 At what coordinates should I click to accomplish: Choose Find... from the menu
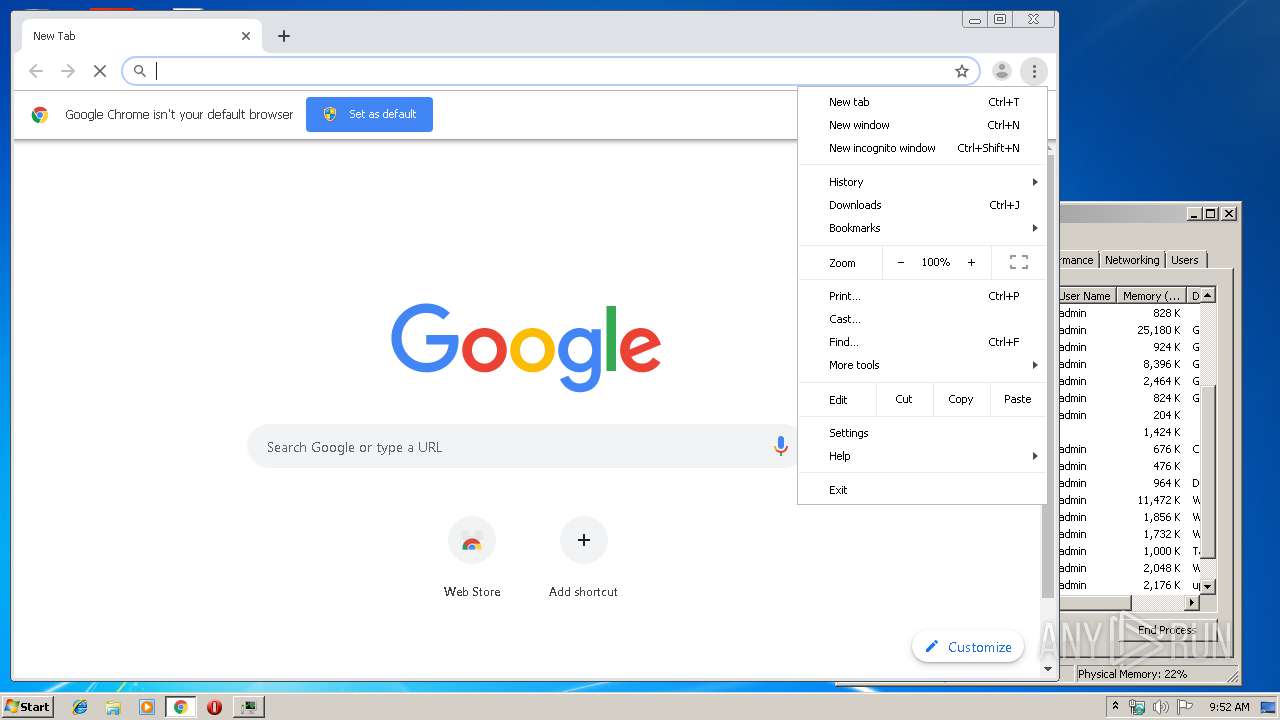tap(922, 342)
